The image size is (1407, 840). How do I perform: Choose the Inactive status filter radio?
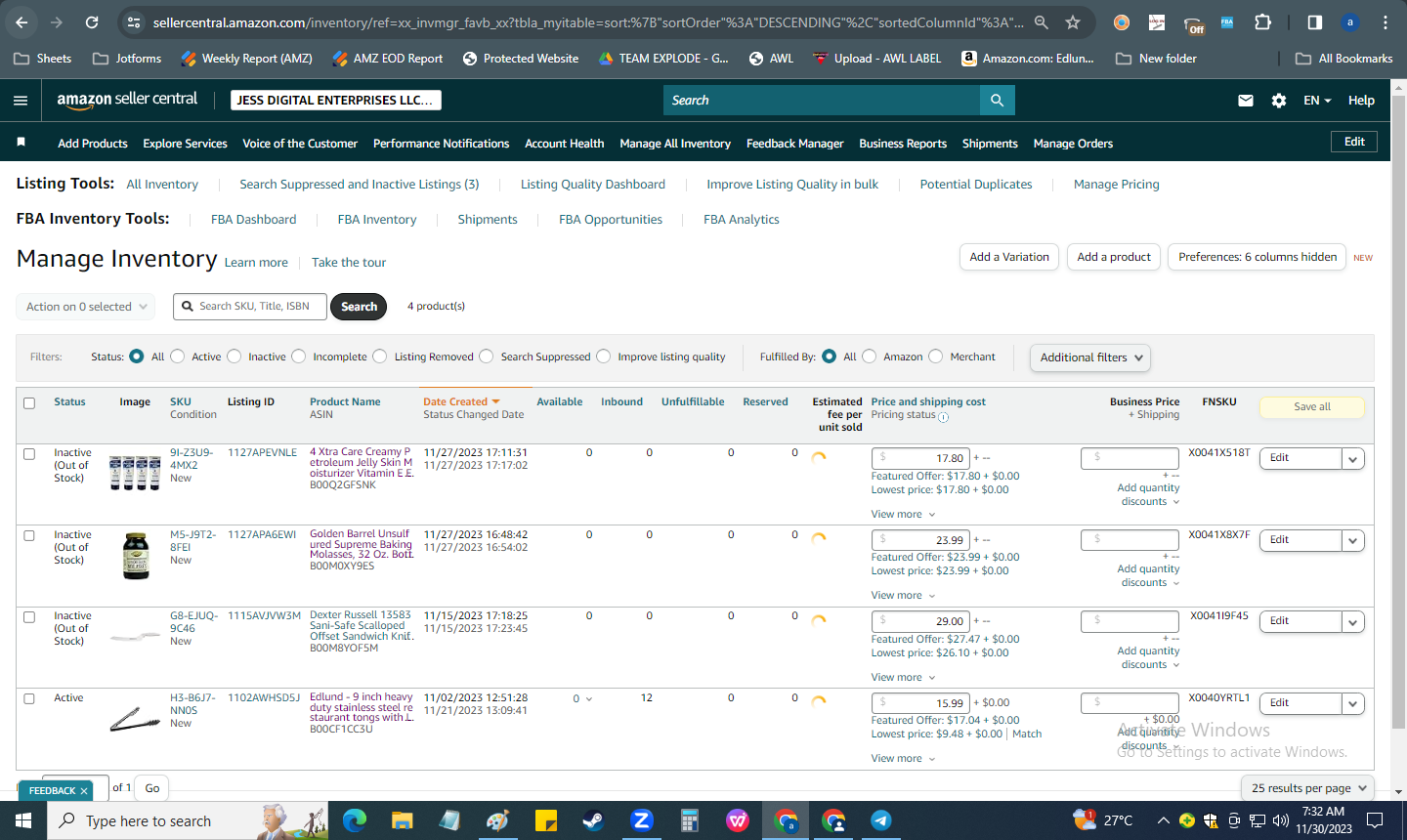(x=234, y=357)
